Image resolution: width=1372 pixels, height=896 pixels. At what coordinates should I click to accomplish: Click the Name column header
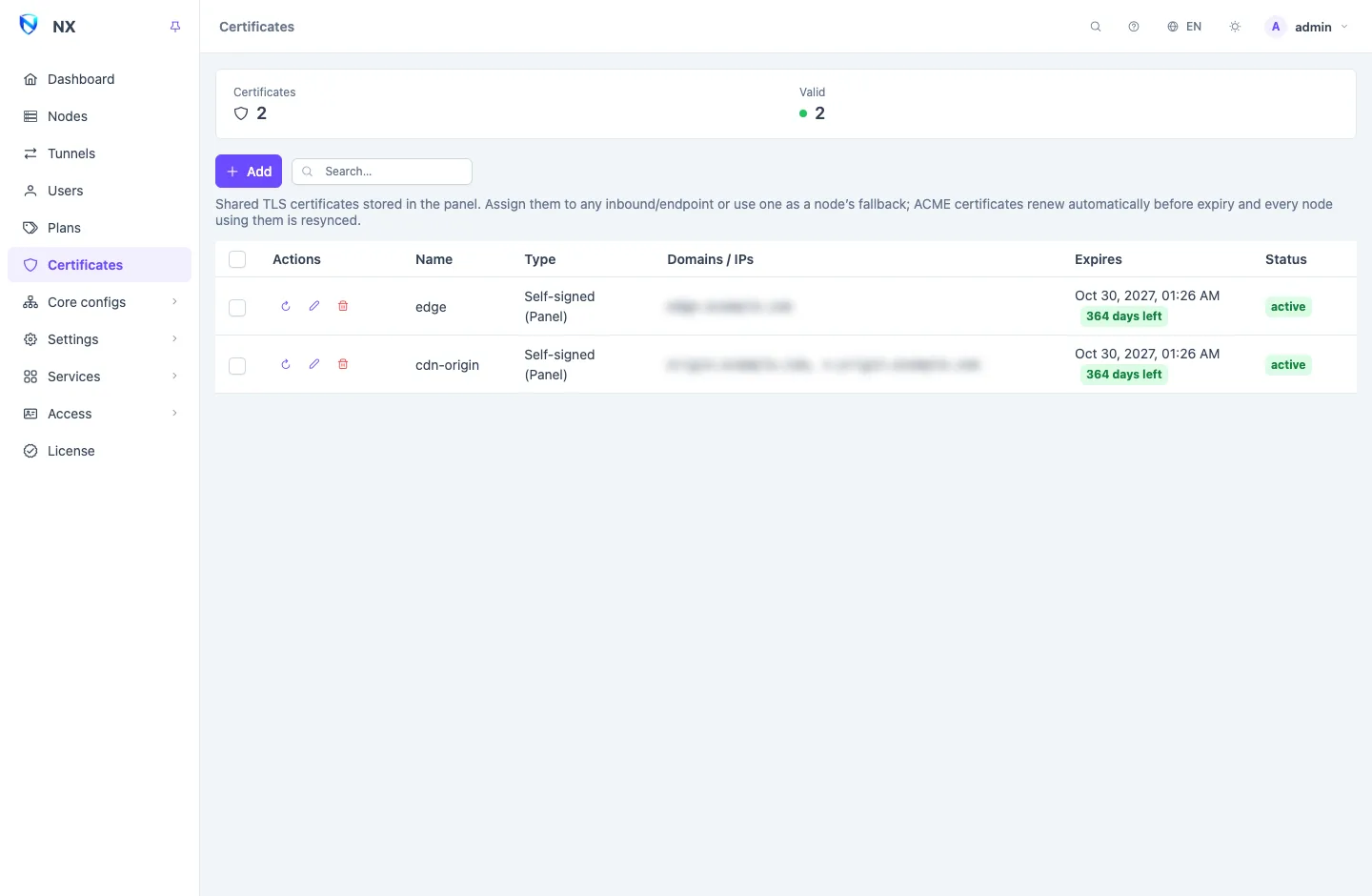point(434,259)
